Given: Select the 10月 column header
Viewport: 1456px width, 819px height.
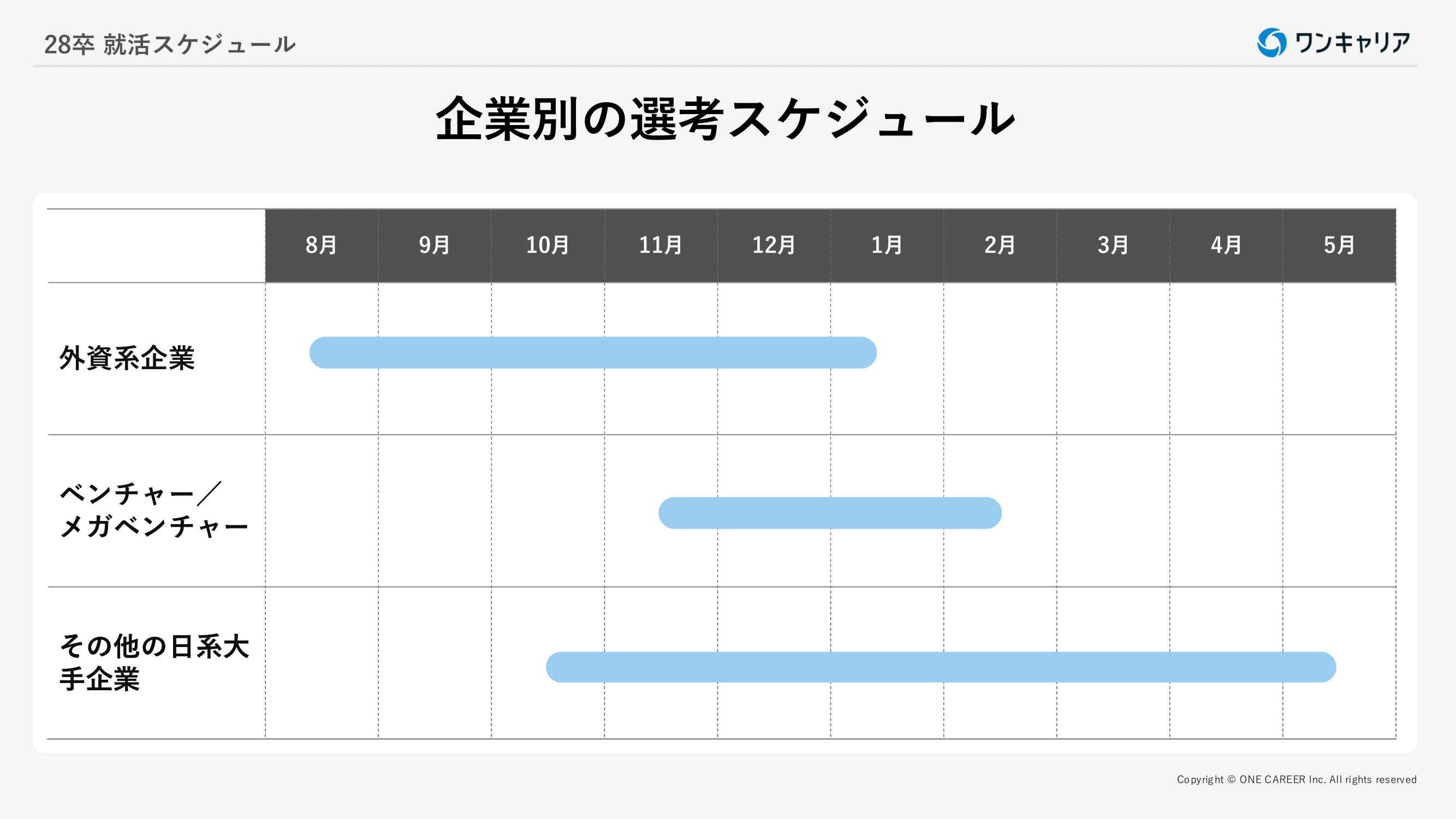Looking at the screenshot, I should (548, 245).
